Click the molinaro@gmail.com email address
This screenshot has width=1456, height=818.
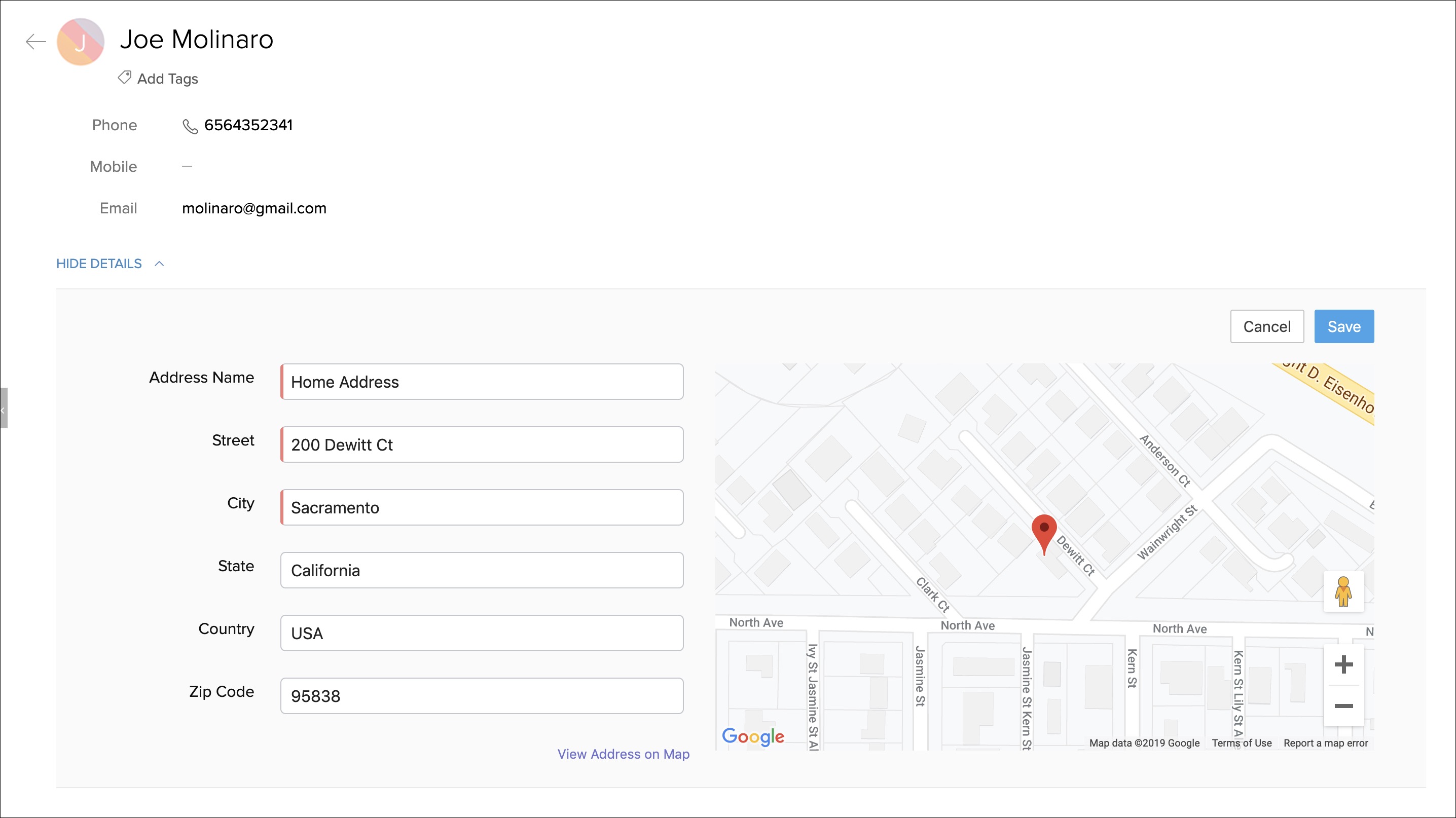(x=254, y=208)
